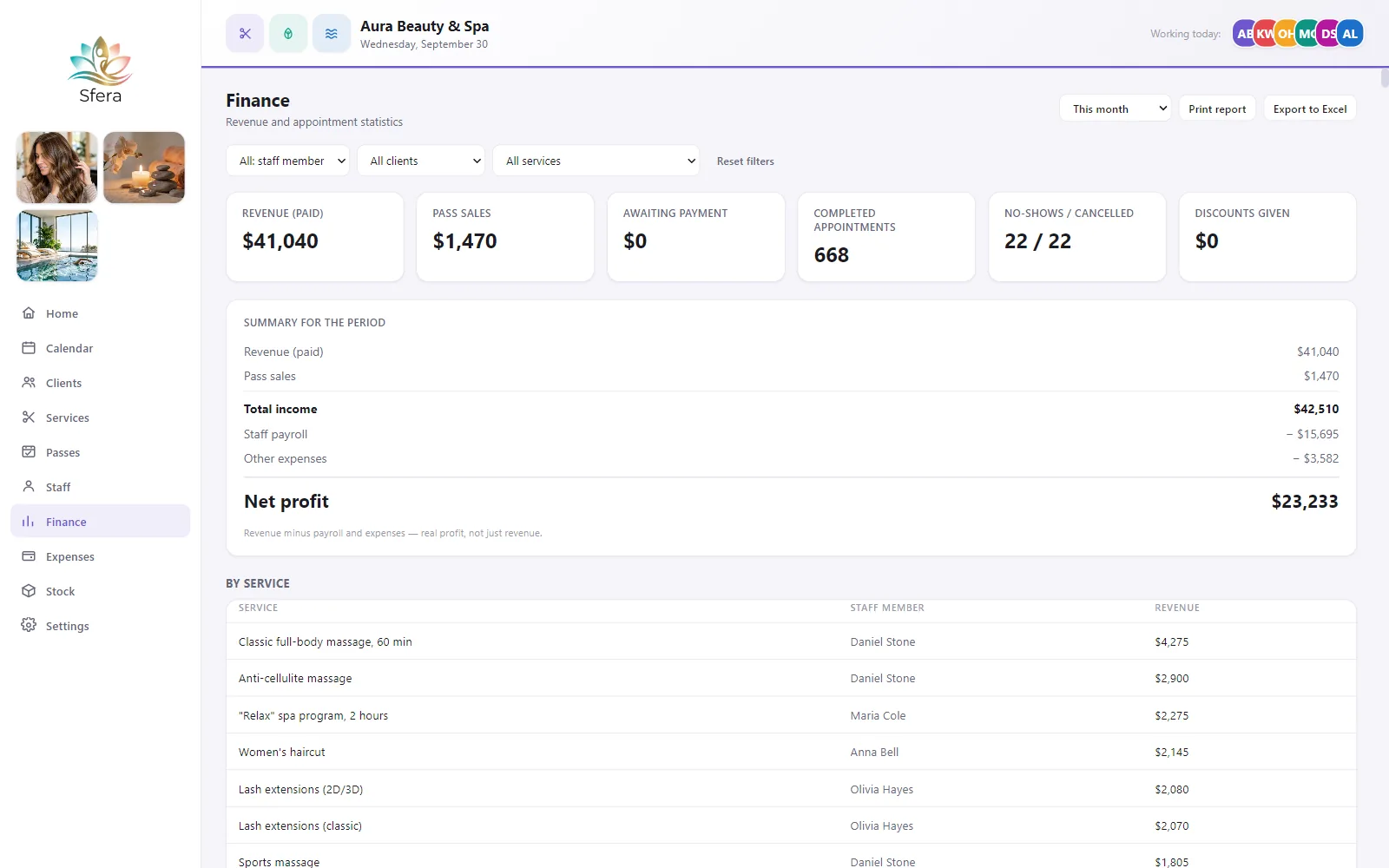Go to Home in the sidebar
Screen dimensions: 1389x868
point(101,313)
